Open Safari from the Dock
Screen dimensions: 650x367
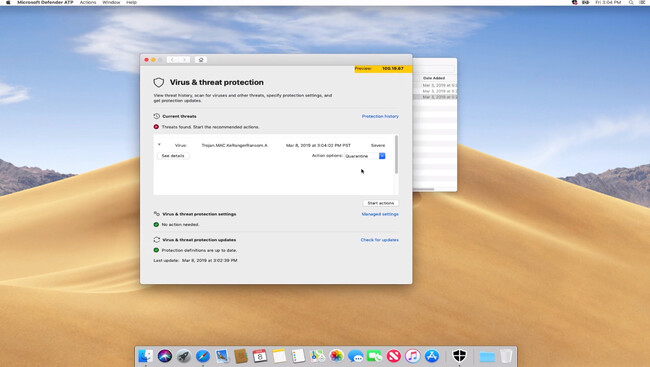203,356
